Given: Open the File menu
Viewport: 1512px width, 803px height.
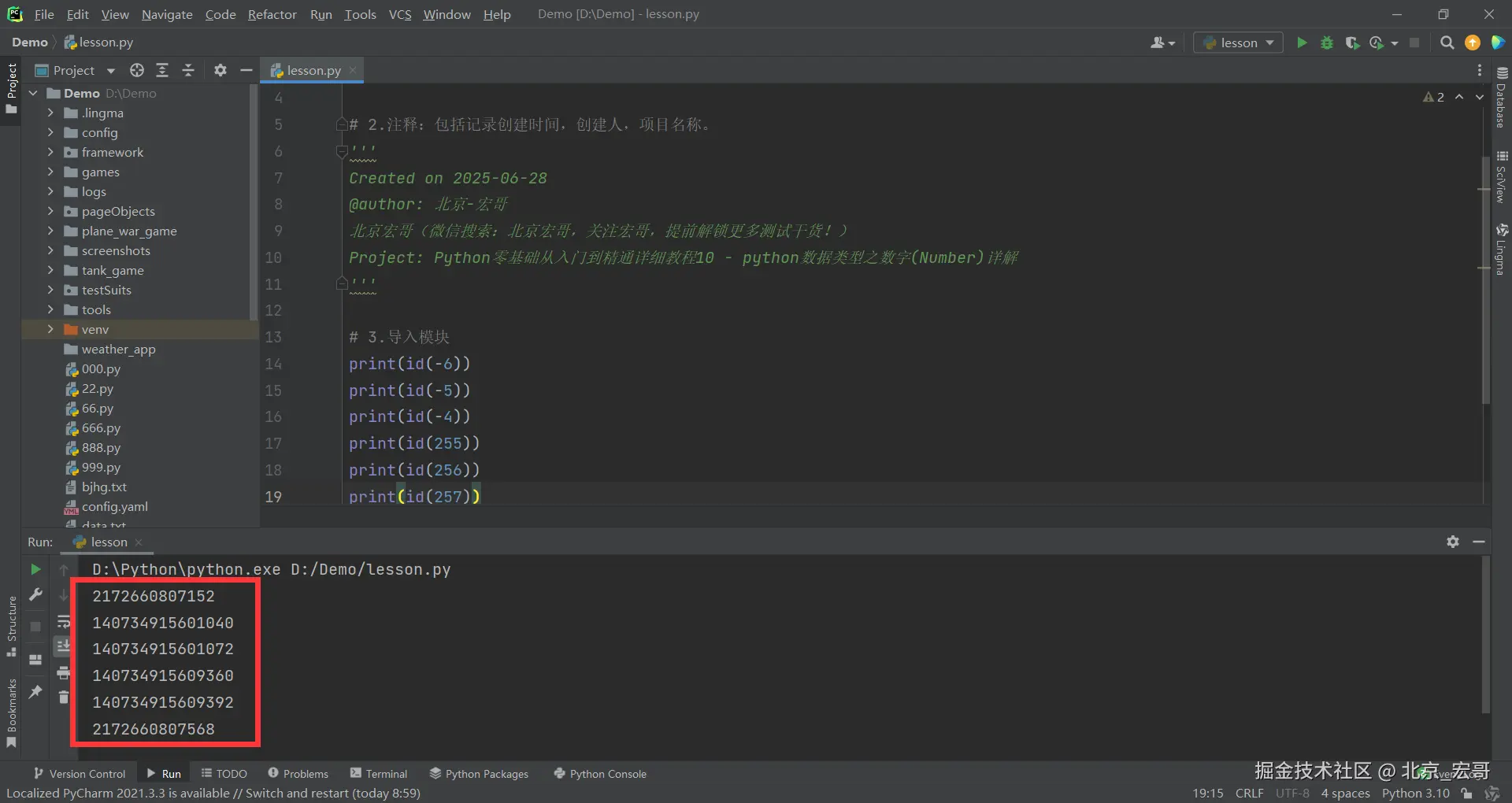Looking at the screenshot, I should pos(44,14).
